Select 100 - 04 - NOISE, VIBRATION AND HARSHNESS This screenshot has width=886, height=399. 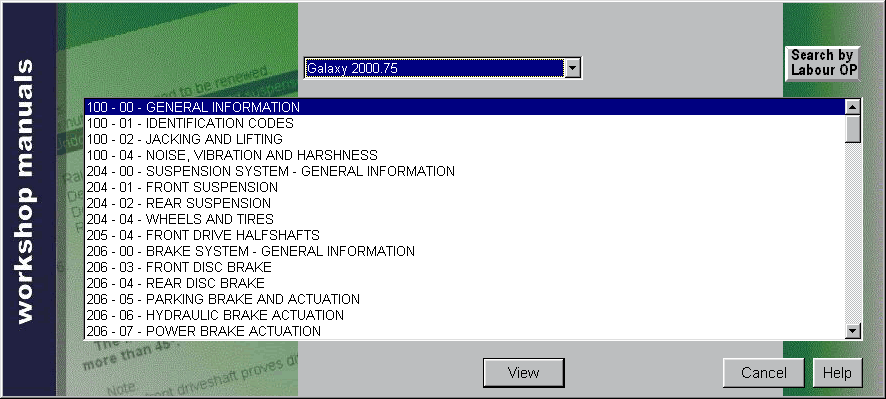click(464, 155)
